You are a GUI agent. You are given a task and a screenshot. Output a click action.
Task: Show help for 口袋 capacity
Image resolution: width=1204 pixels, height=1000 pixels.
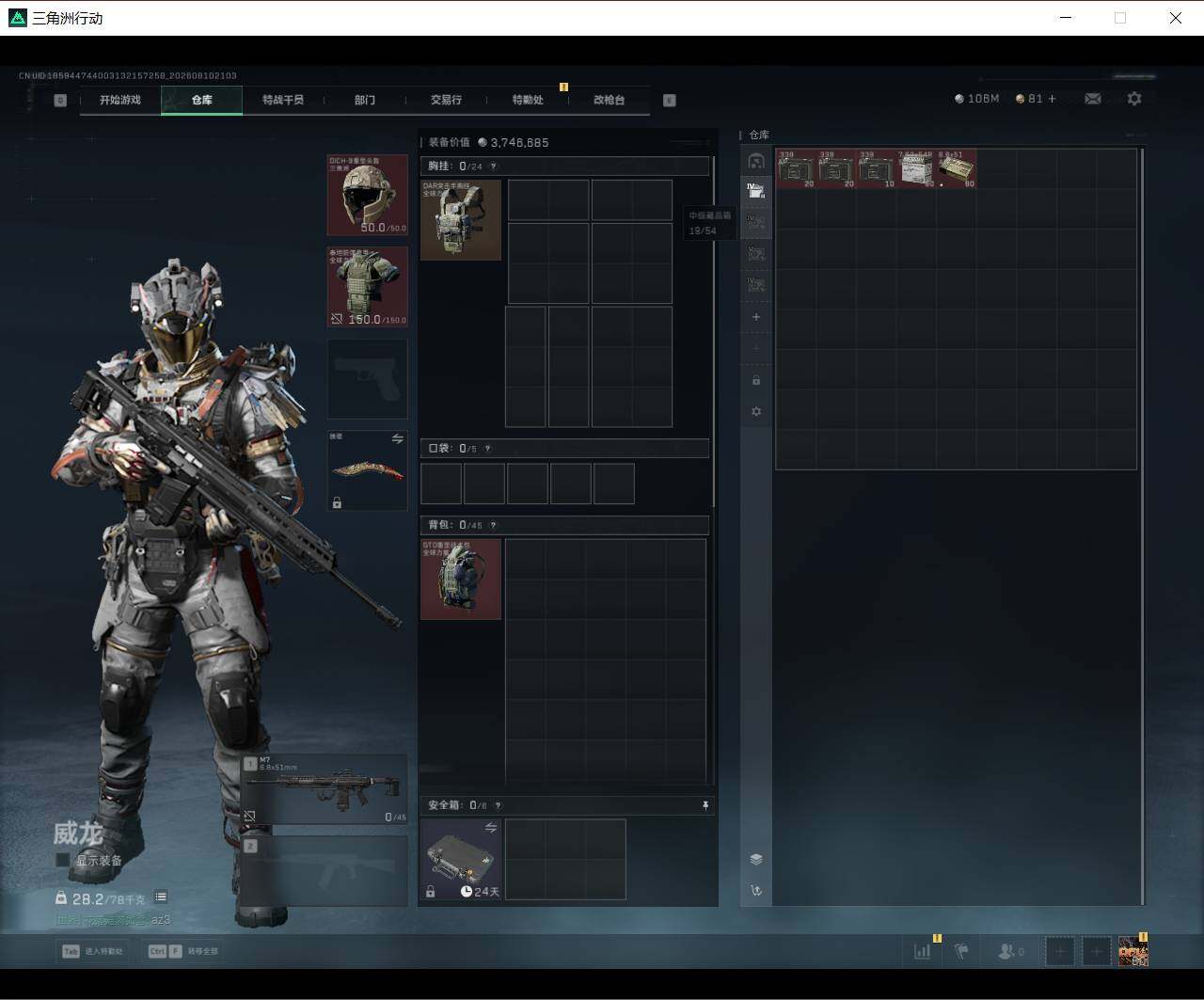click(487, 449)
